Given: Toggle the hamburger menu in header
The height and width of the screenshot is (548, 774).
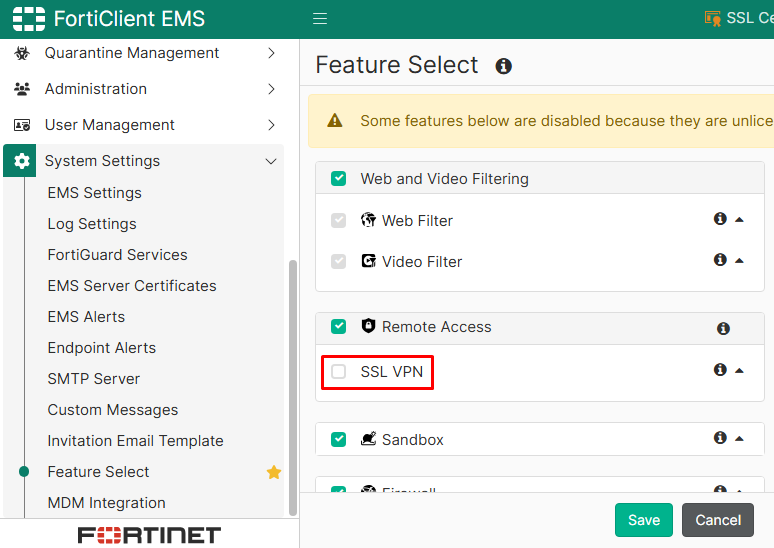Looking at the screenshot, I should click(320, 19).
